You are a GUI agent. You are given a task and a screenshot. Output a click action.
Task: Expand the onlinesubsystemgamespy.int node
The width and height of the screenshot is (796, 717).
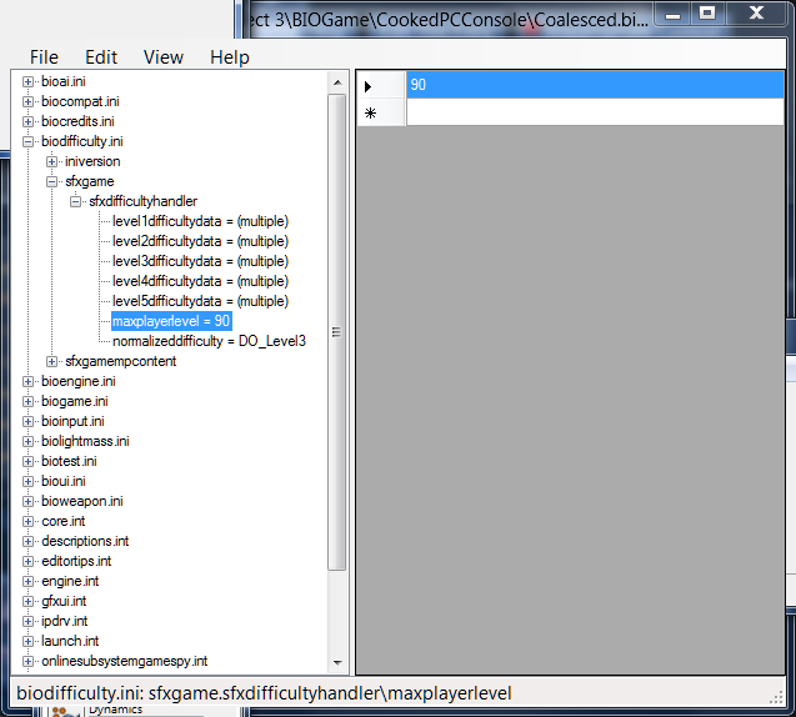tap(28, 662)
